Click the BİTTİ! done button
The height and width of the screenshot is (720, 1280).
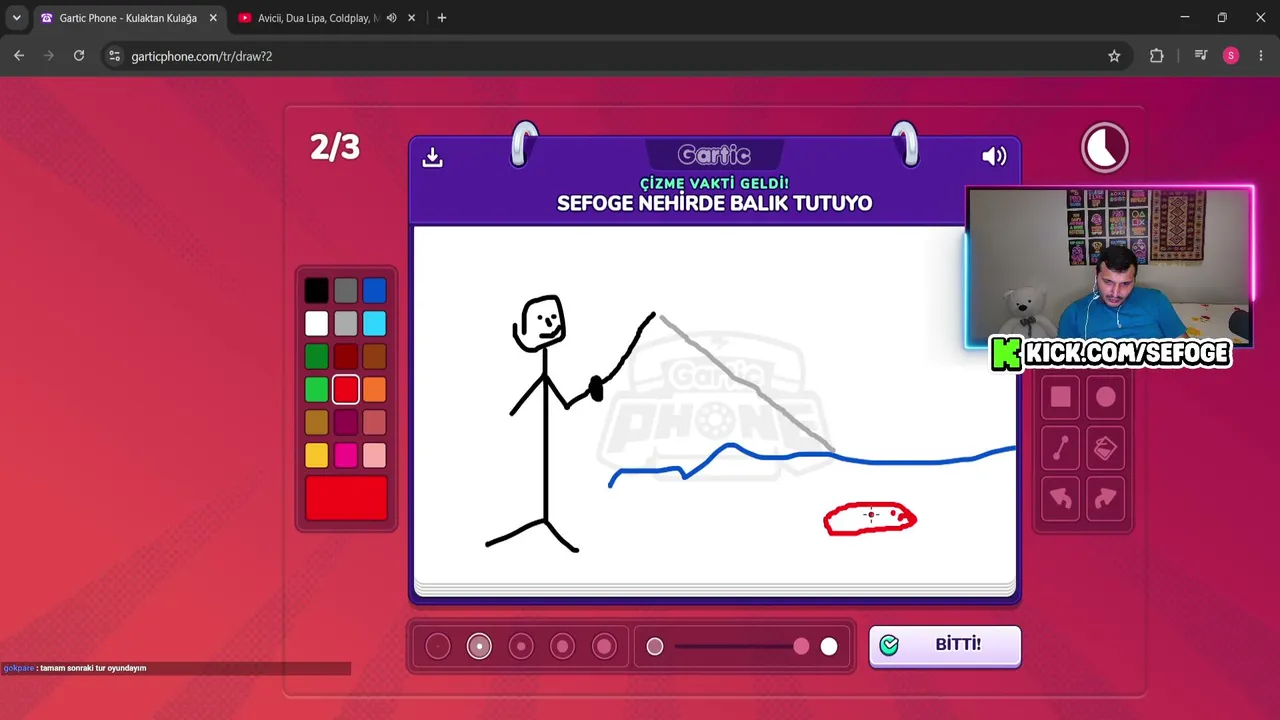(x=945, y=646)
